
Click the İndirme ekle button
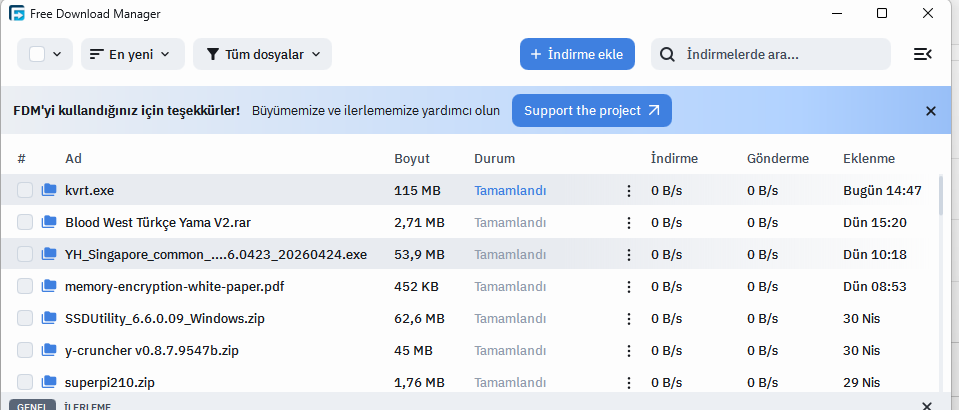coord(577,54)
